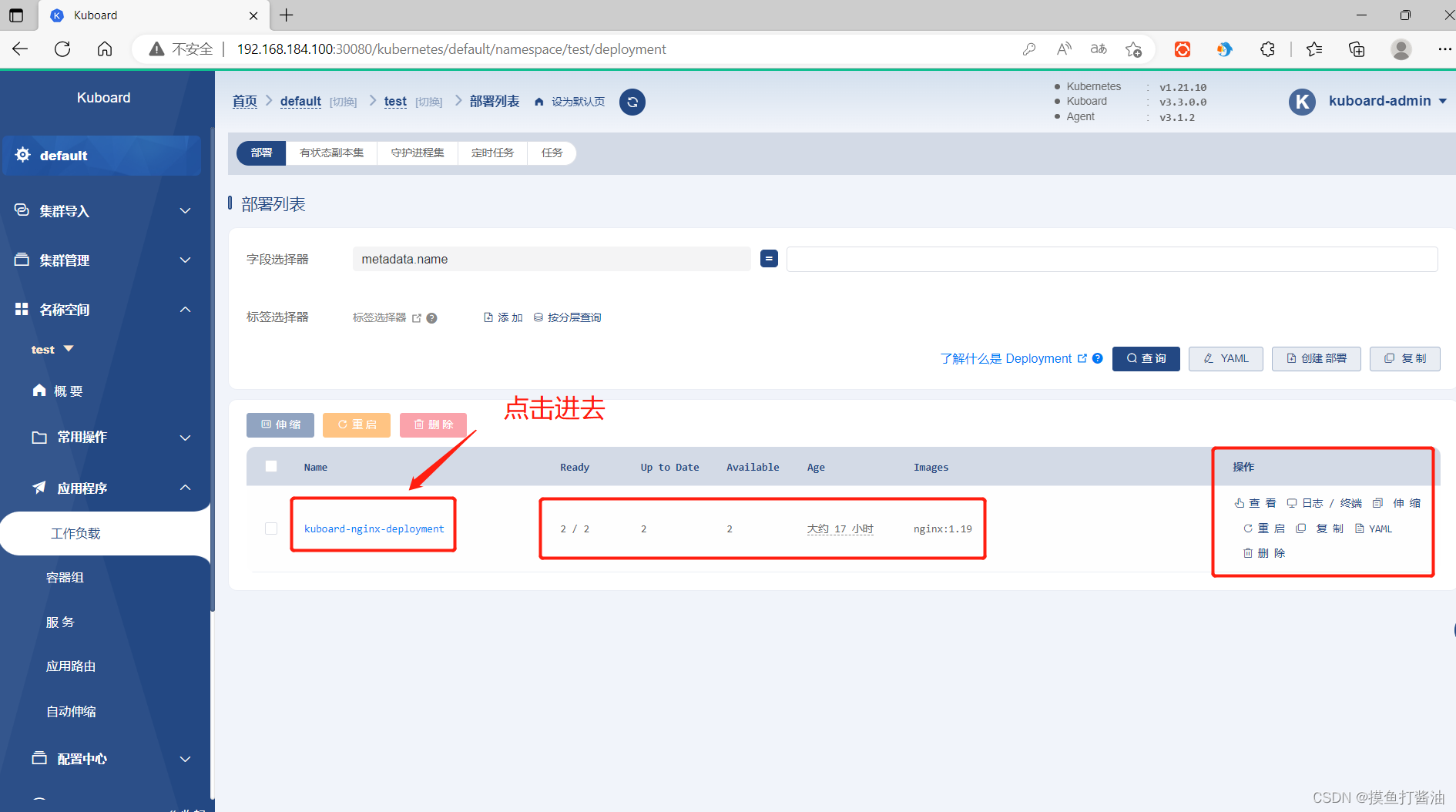Click 添加 label selector button

[503, 317]
